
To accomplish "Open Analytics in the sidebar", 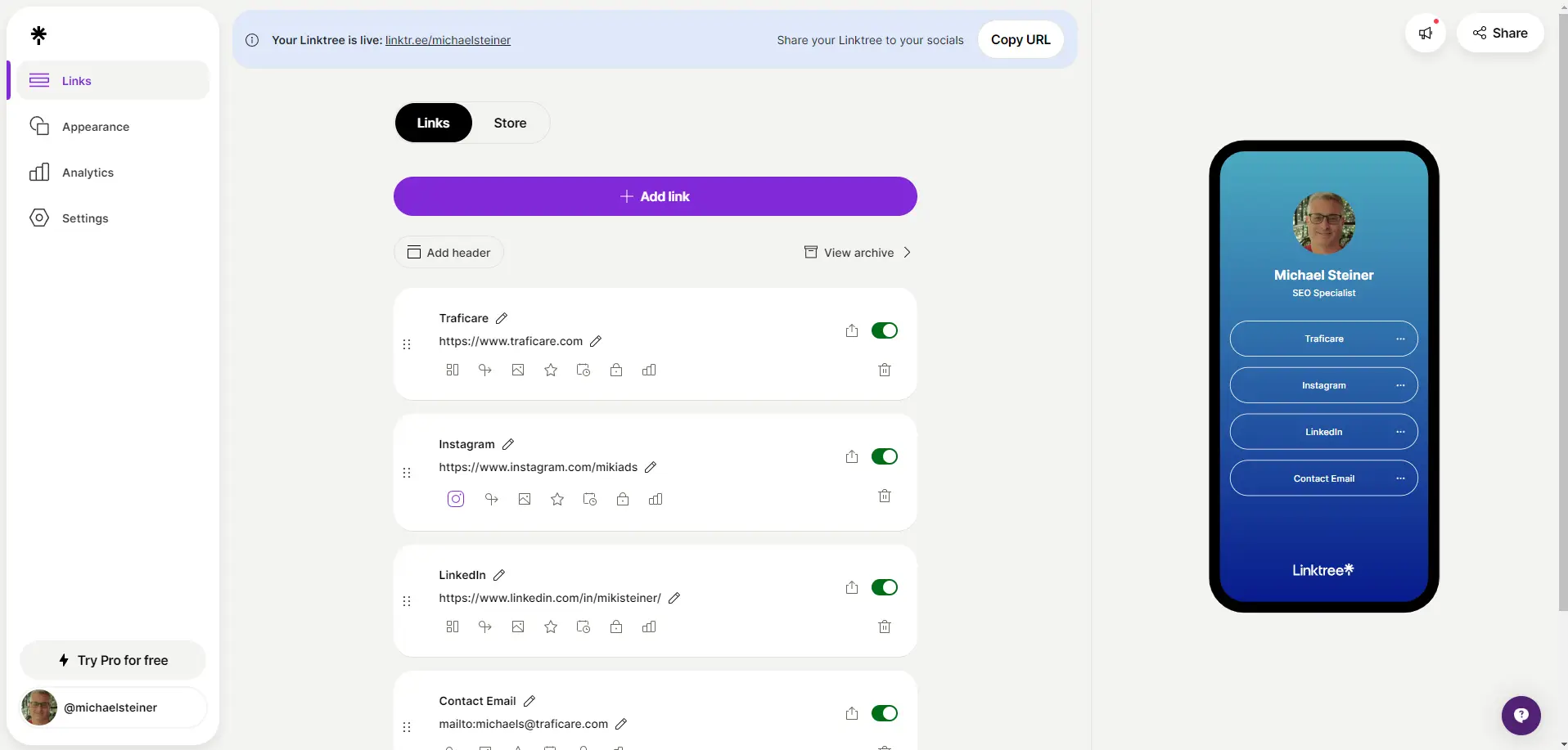I will 113,173.
